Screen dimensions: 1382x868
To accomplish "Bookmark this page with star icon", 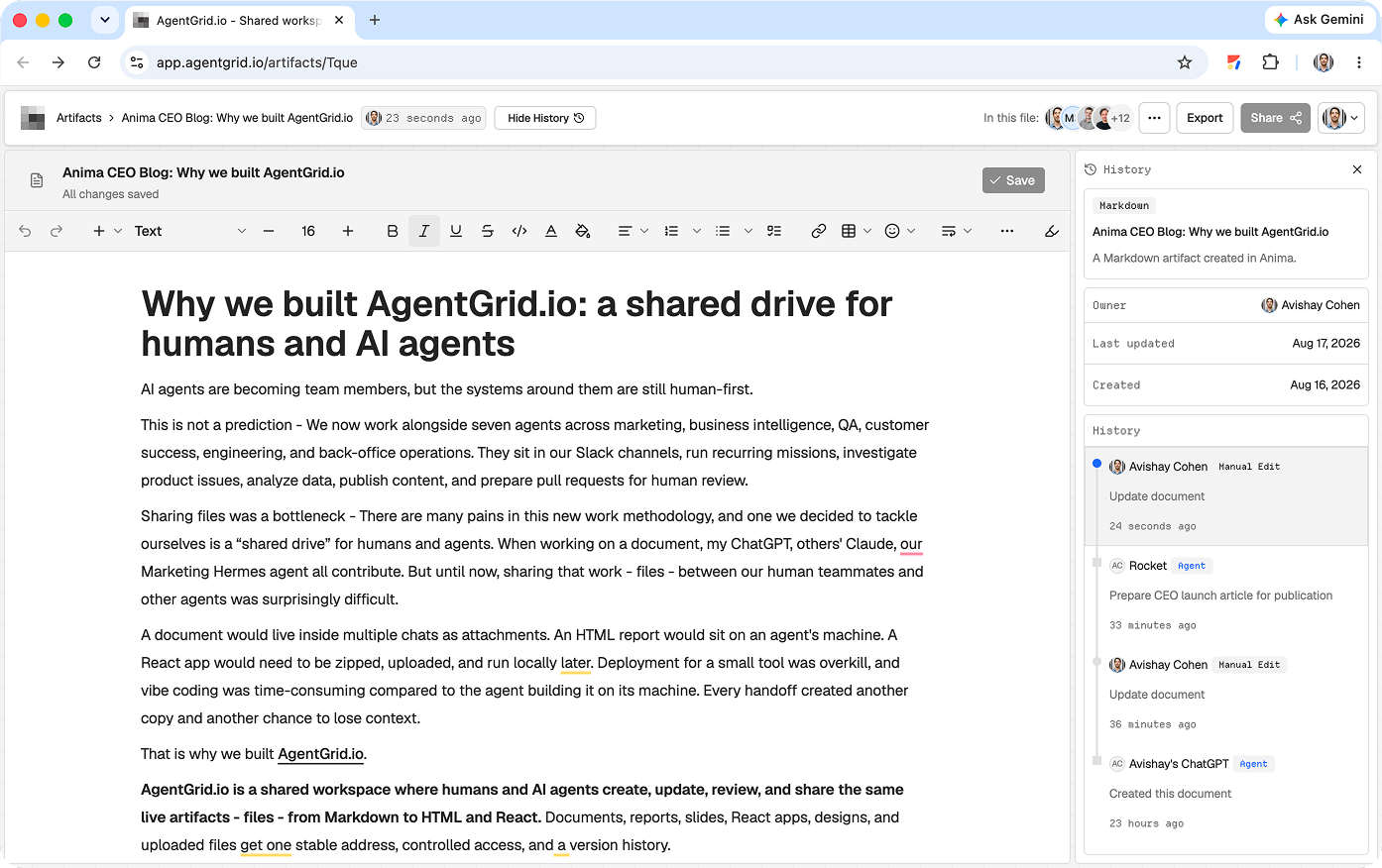I will (x=1185, y=62).
